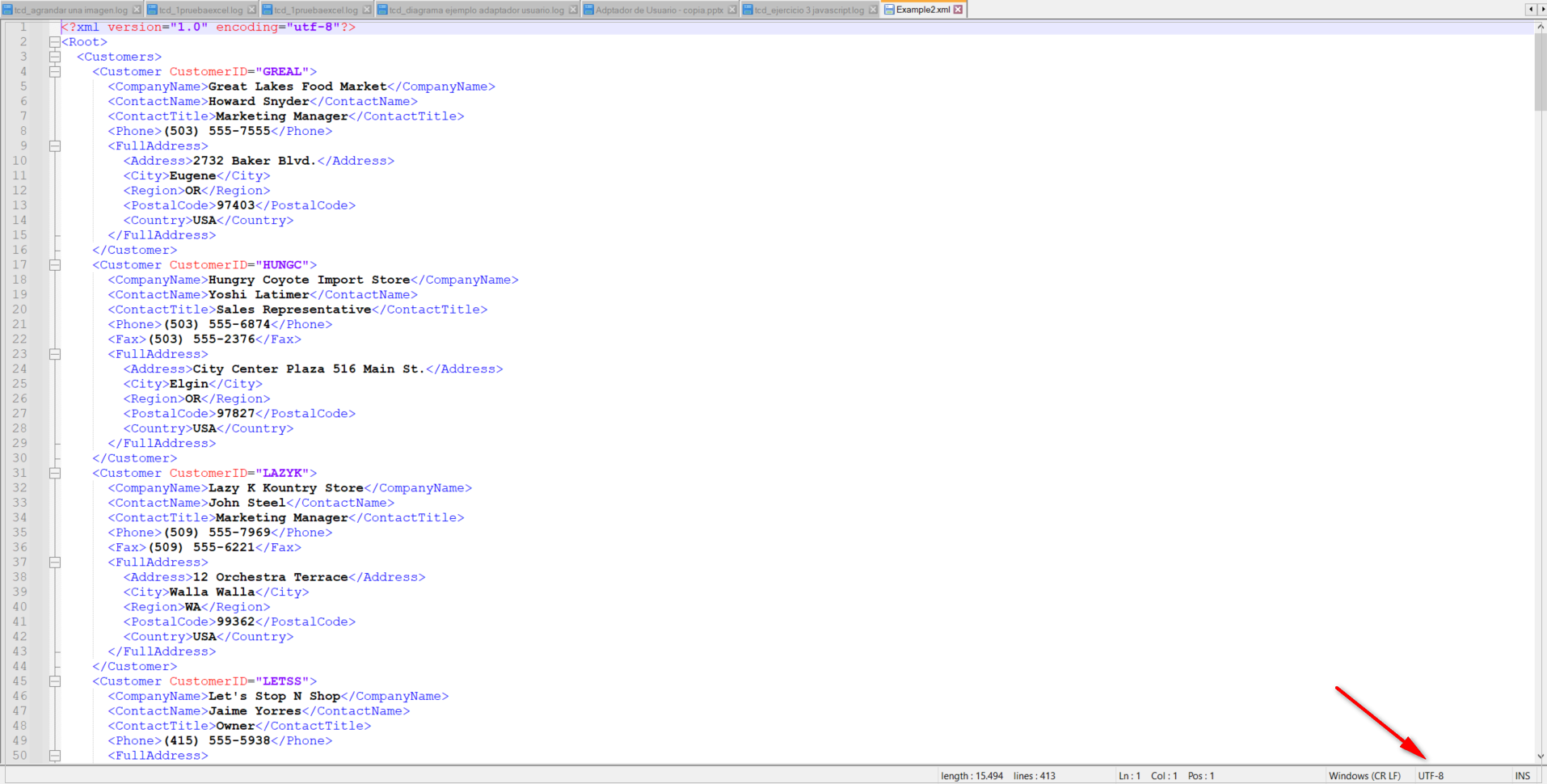Toggle INS insert mode in status bar
Viewport: 1547px width, 784px height.
1523,775
